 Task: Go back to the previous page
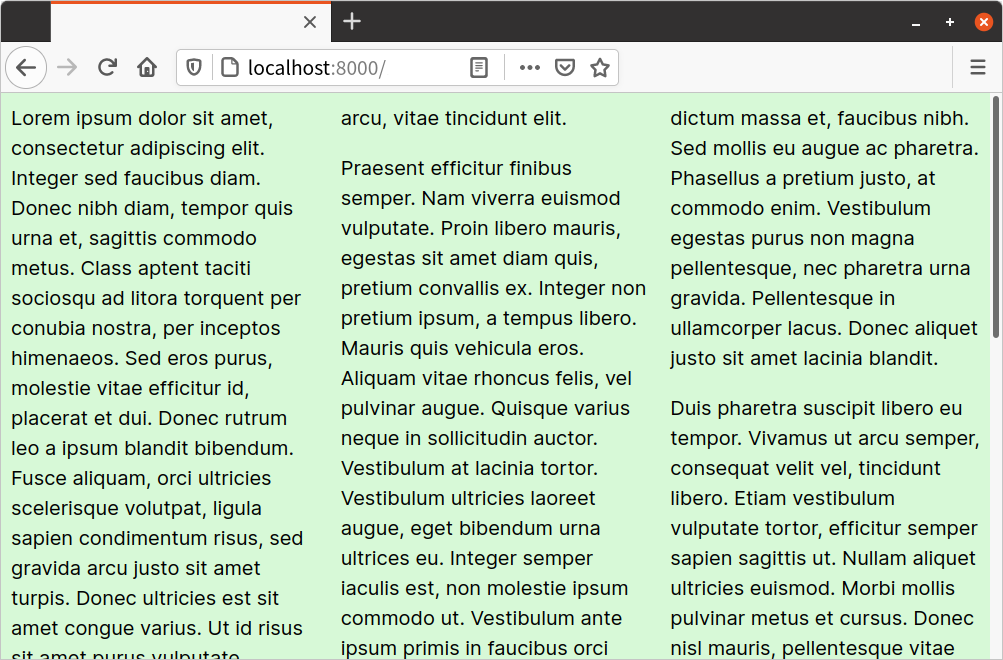point(26,67)
